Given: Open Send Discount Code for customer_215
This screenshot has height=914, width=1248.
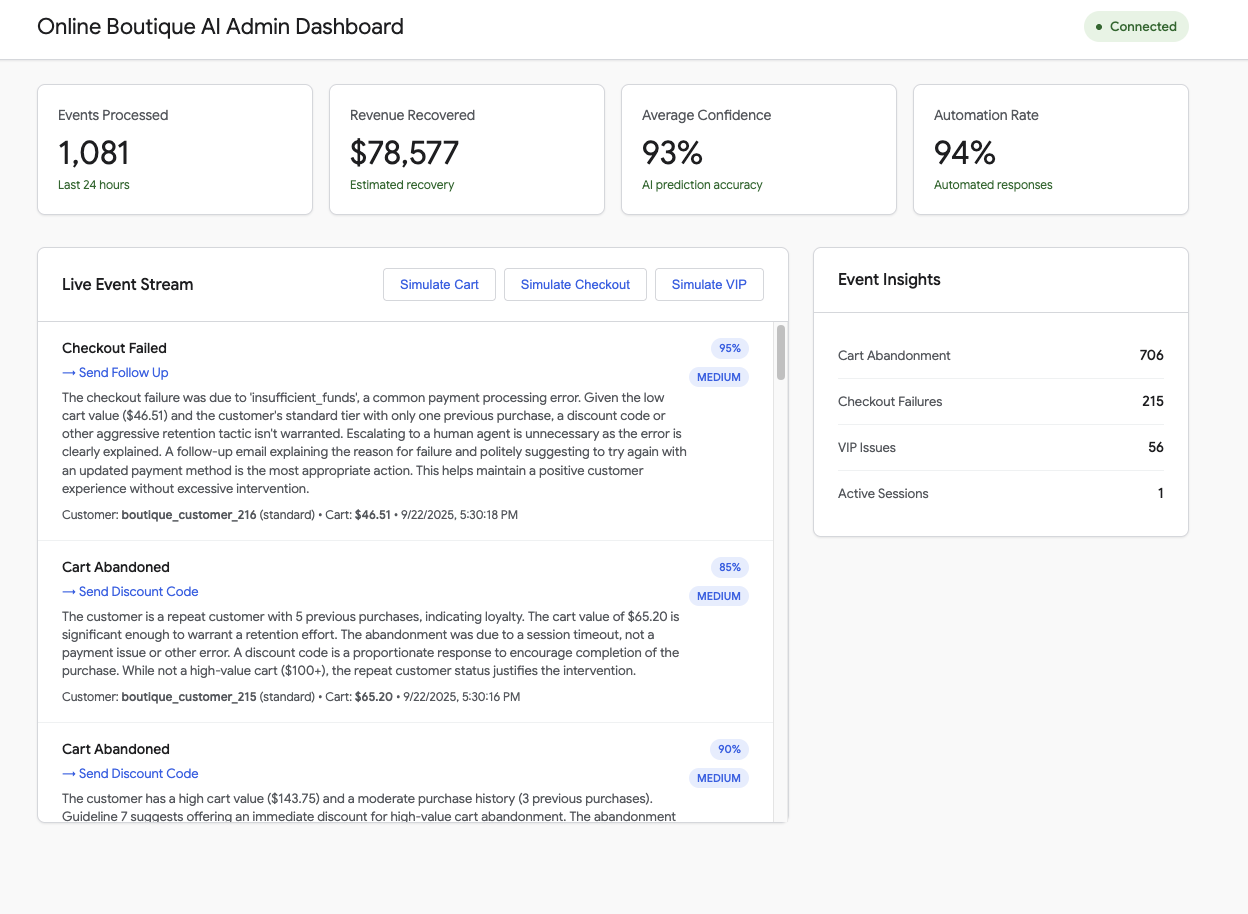Looking at the screenshot, I should pyautogui.click(x=130, y=592).
